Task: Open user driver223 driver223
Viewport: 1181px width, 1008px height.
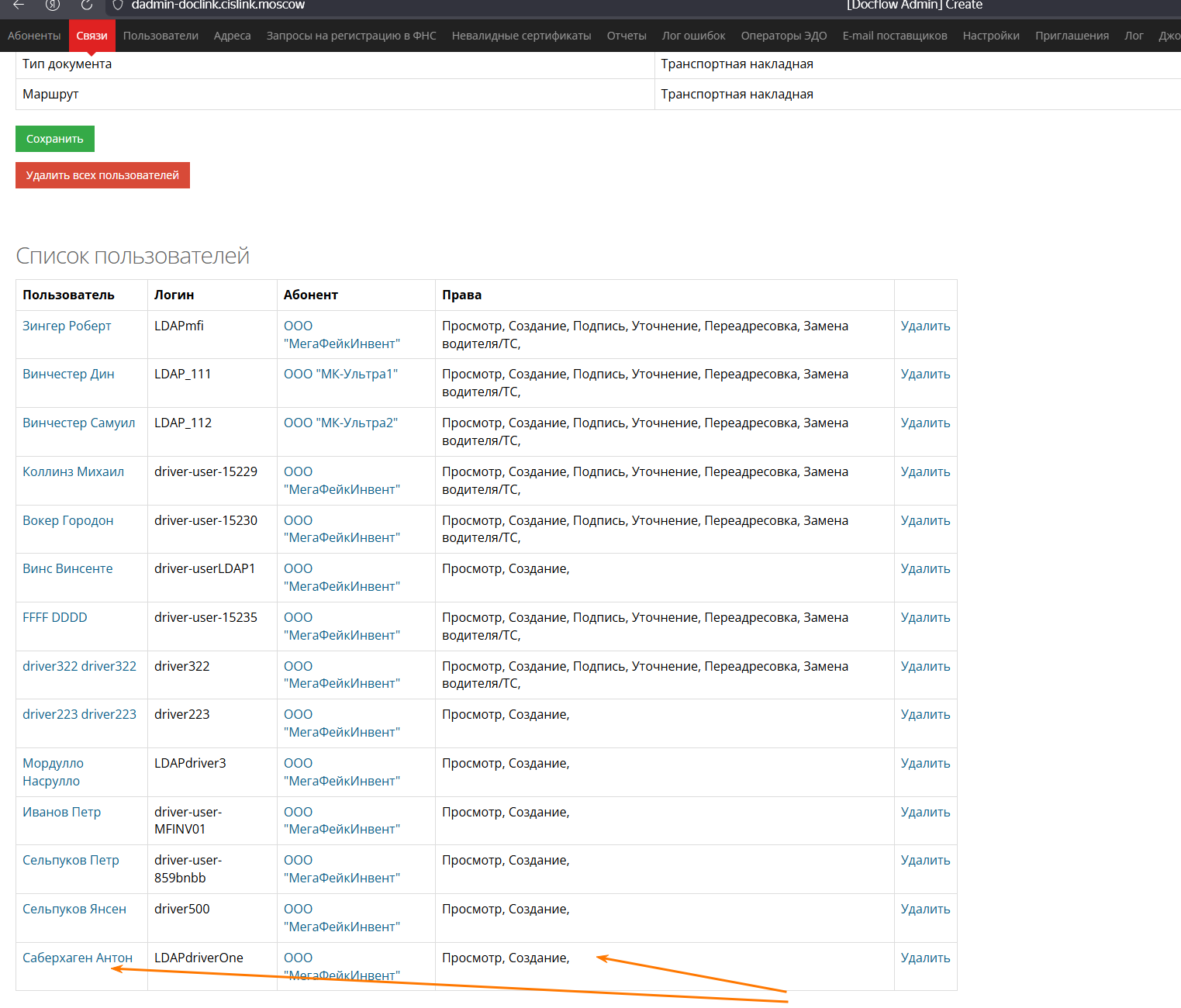Action: click(x=79, y=714)
